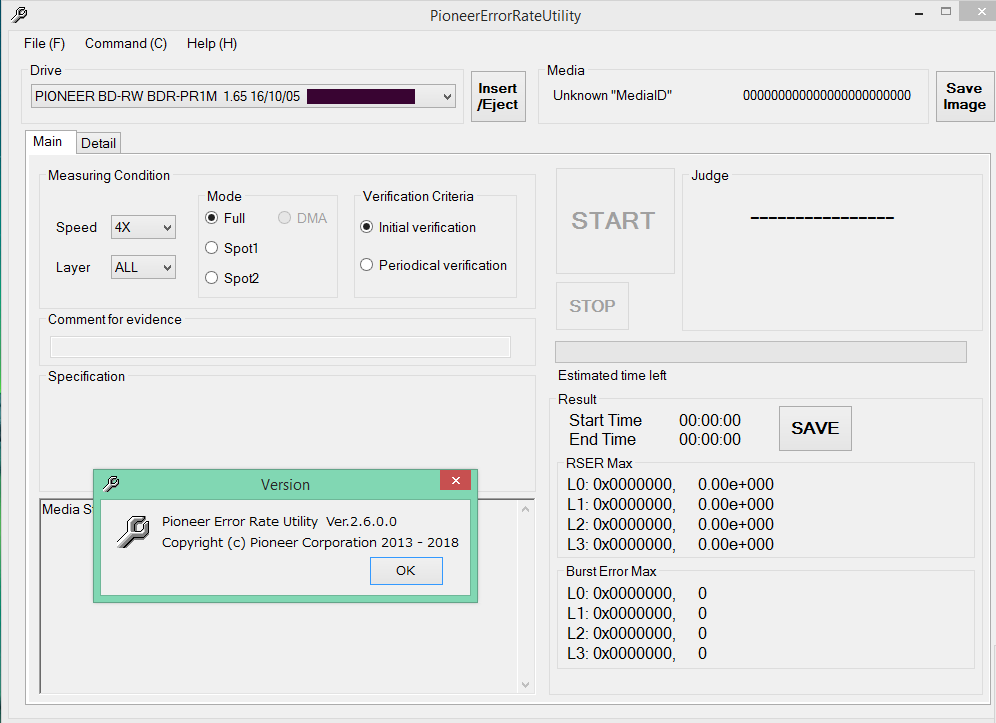The image size is (996, 723).
Task: Click Burst Error Max L0 row
Action: (x=636, y=593)
